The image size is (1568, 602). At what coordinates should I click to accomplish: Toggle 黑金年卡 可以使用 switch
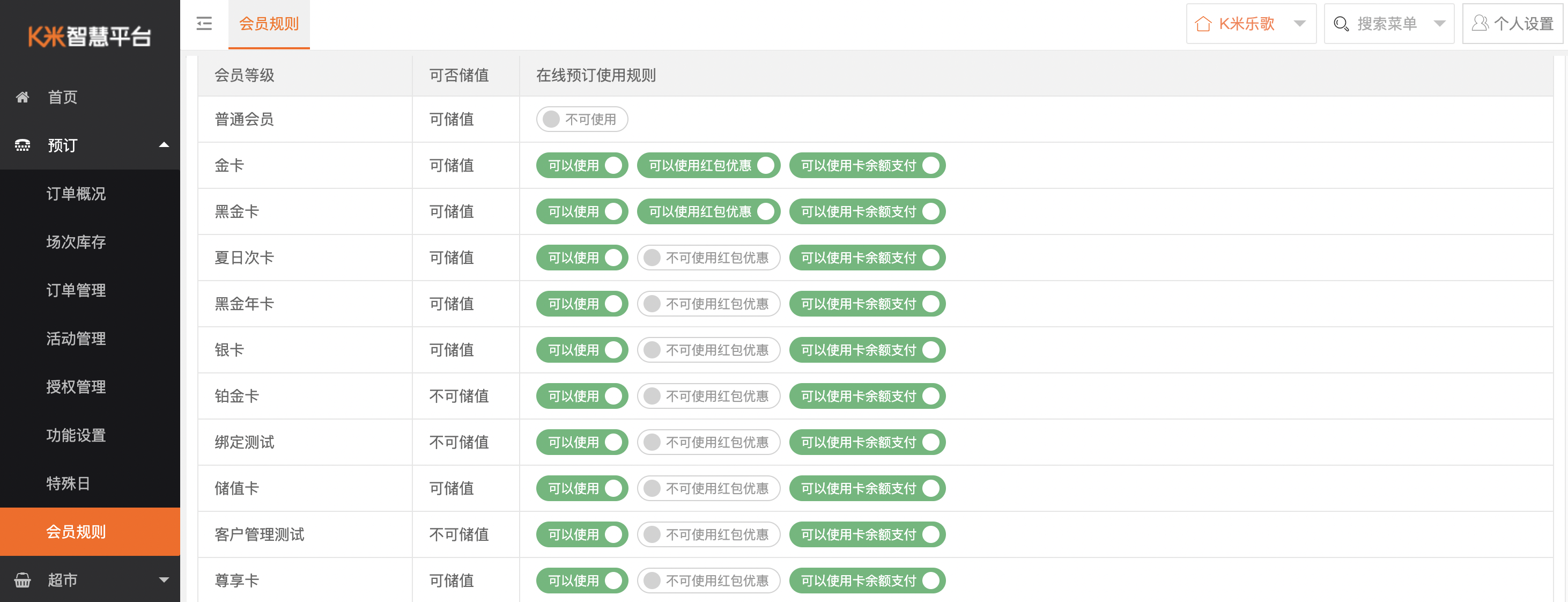coord(582,304)
